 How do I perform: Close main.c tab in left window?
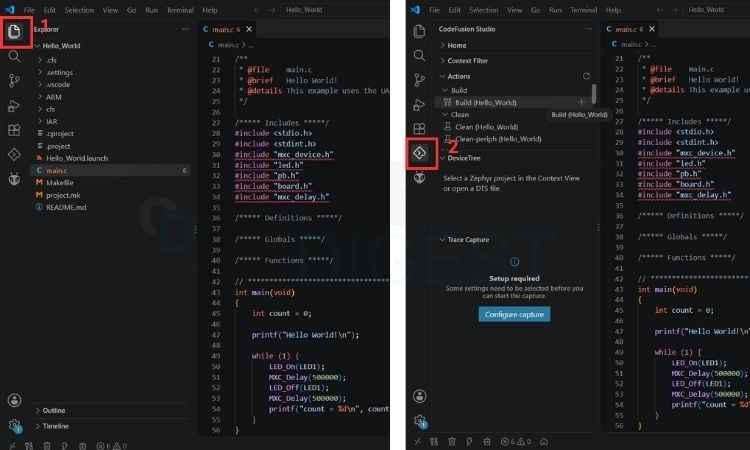[x=249, y=29]
